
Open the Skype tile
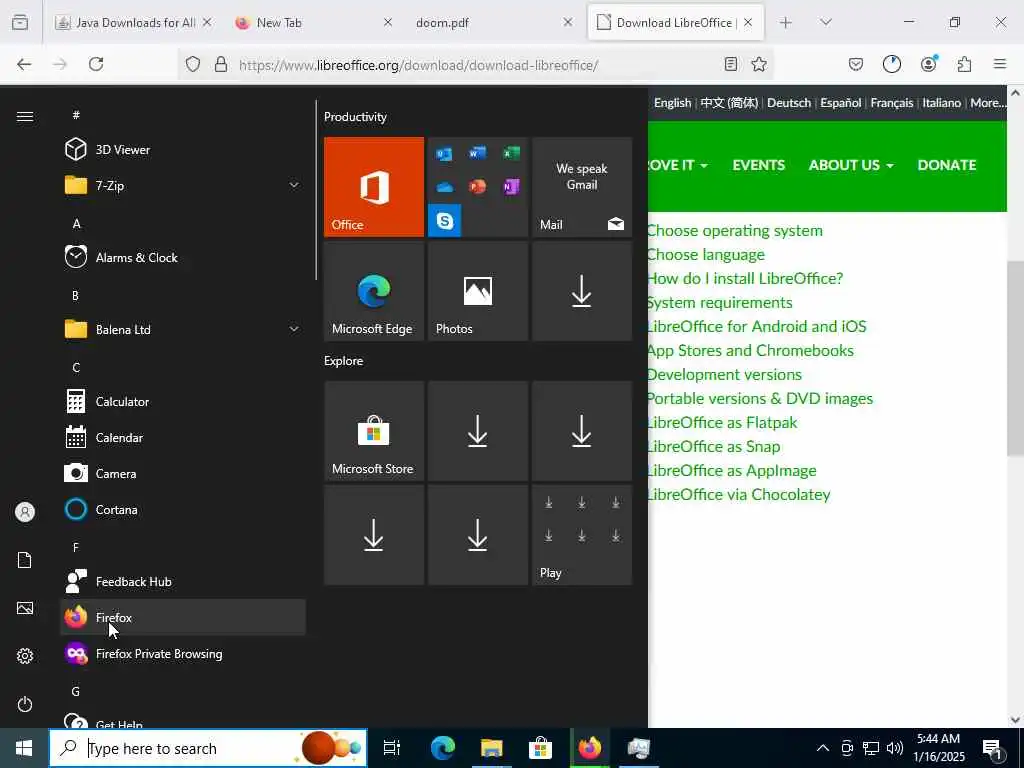pos(445,221)
